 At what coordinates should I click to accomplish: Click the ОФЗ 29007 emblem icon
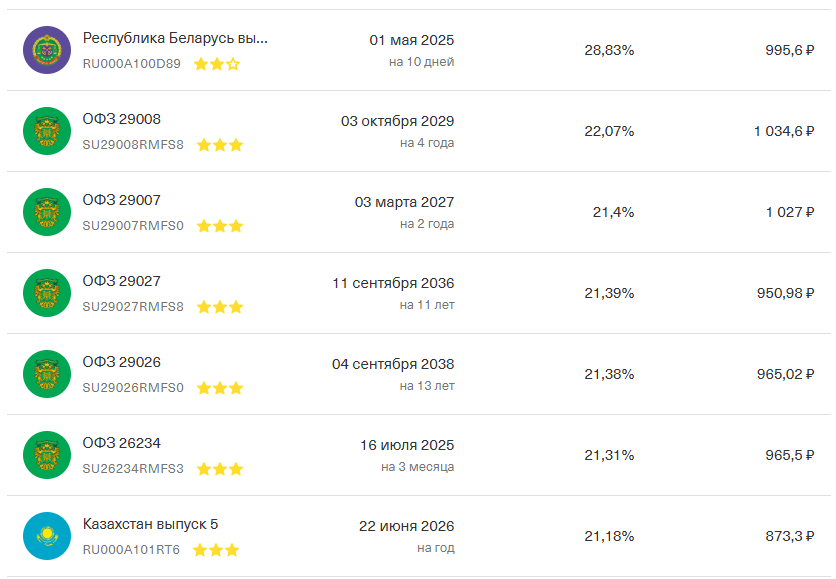47,212
